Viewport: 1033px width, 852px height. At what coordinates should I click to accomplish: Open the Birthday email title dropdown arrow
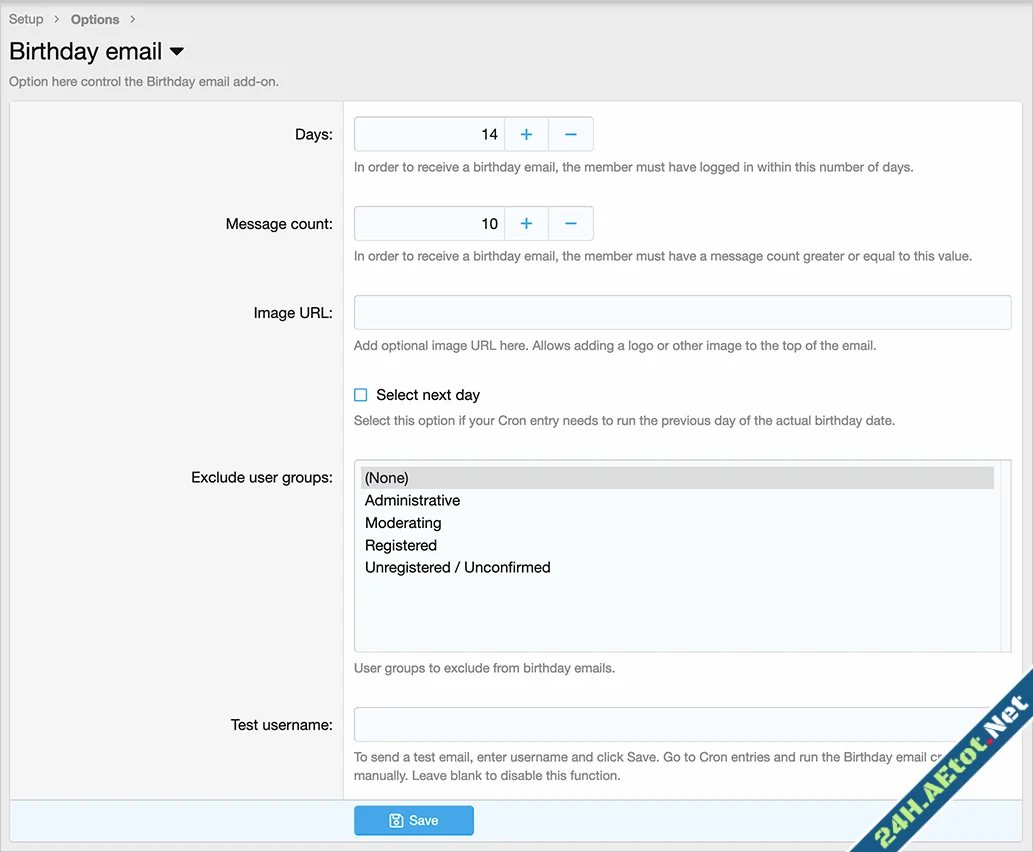coord(177,52)
